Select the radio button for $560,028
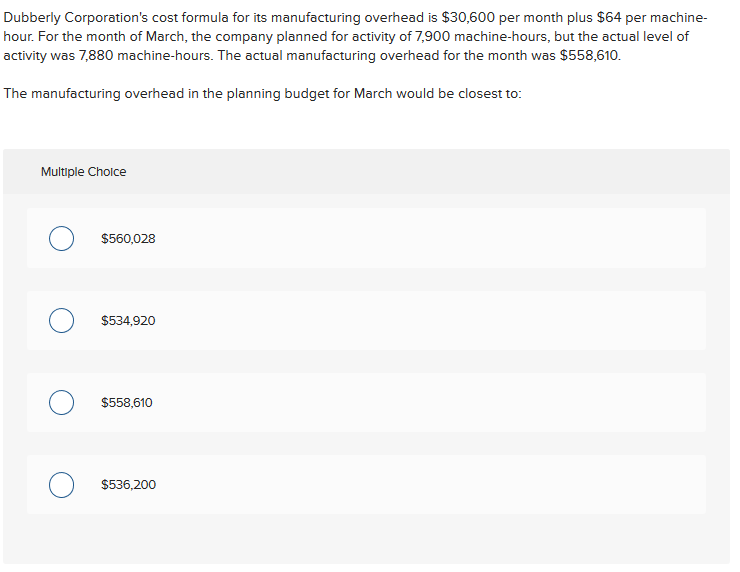The height and width of the screenshot is (572, 740). pos(62,239)
